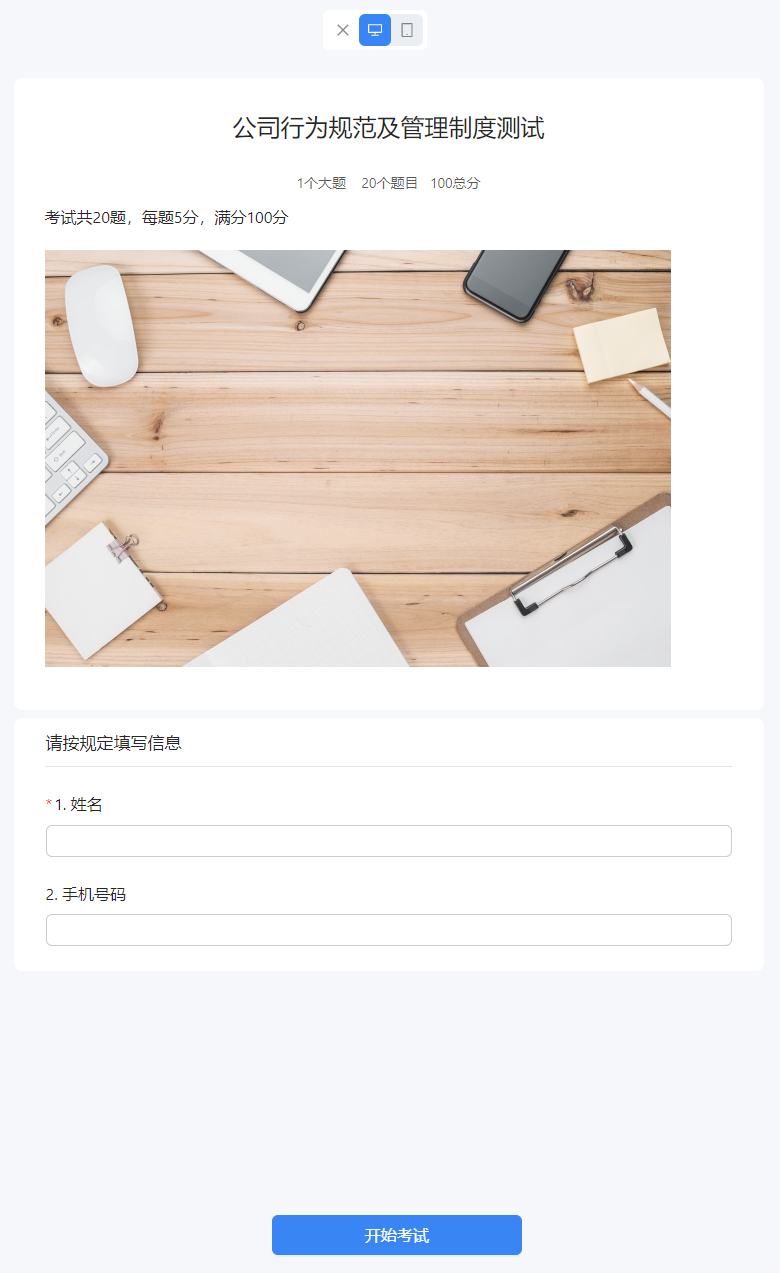The height and width of the screenshot is (1273, 780).
Task: Click the 请按规定填写信息 section heading
Action: (x=114, y=743)
